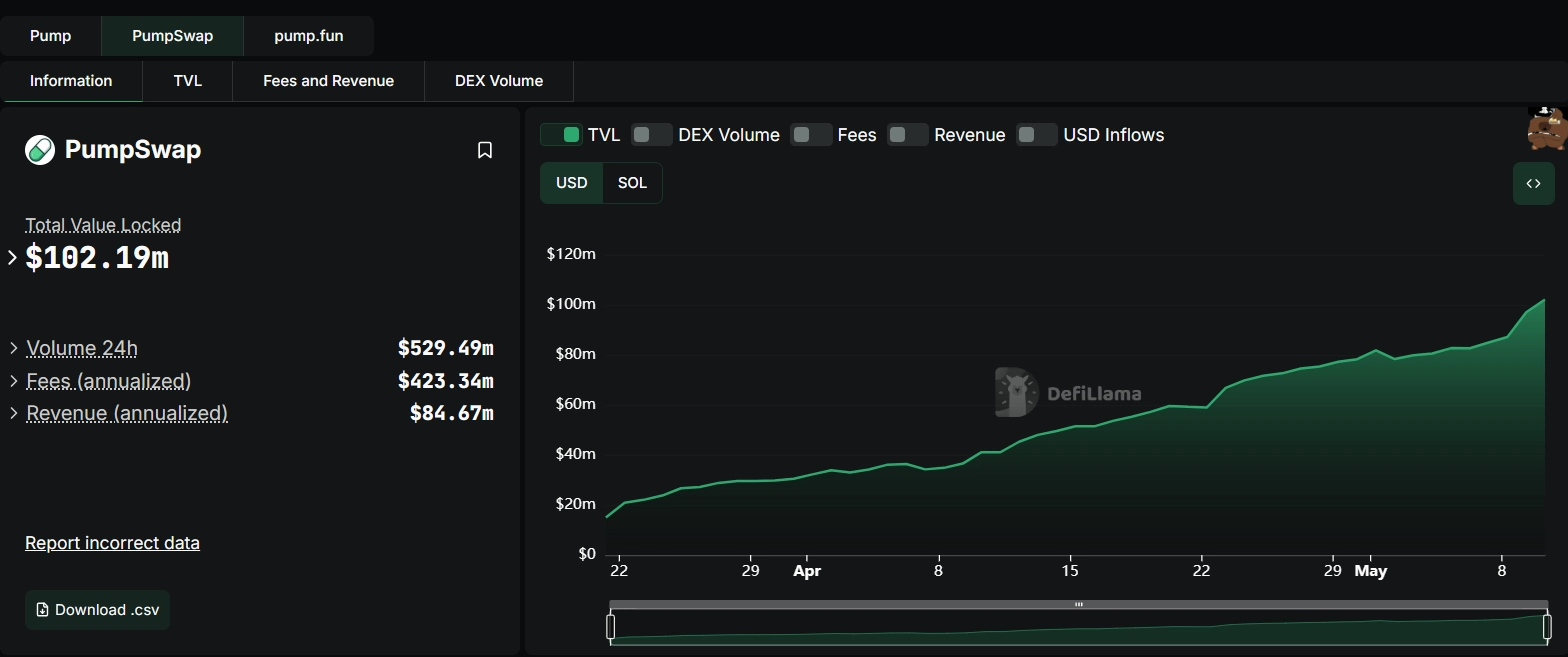Click the Volume 24h label
The width and height of the screenshot is (1568, 657).
pyautogui.click(x=82, y=348)
